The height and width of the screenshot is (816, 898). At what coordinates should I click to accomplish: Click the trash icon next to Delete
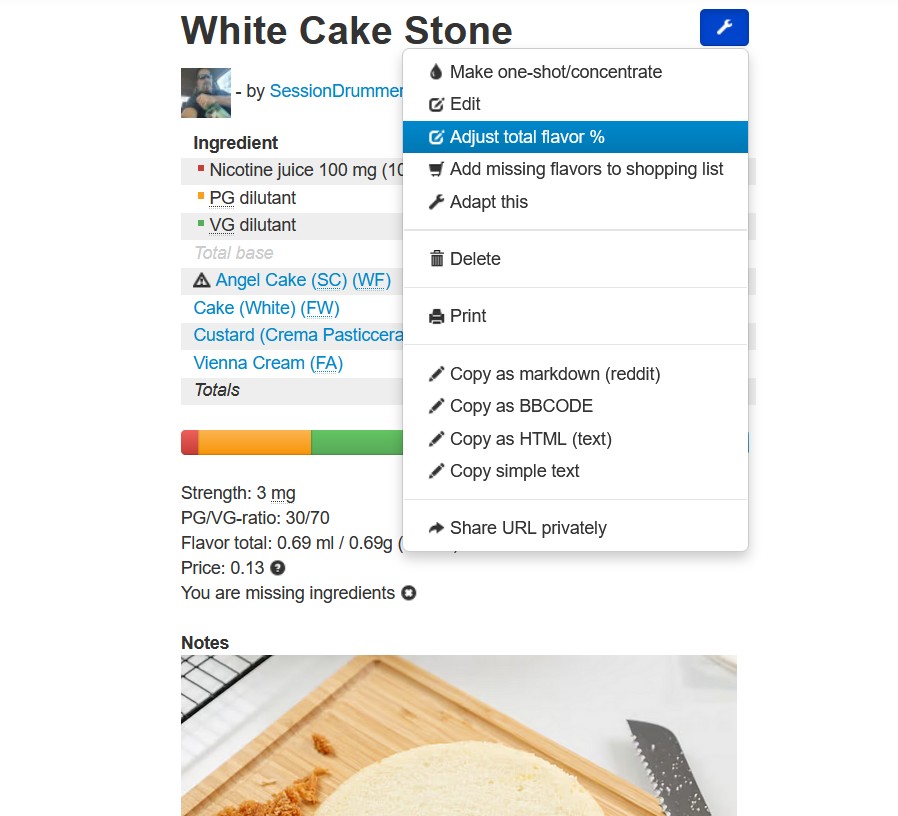pyautogui.click(x=436, y=259)
